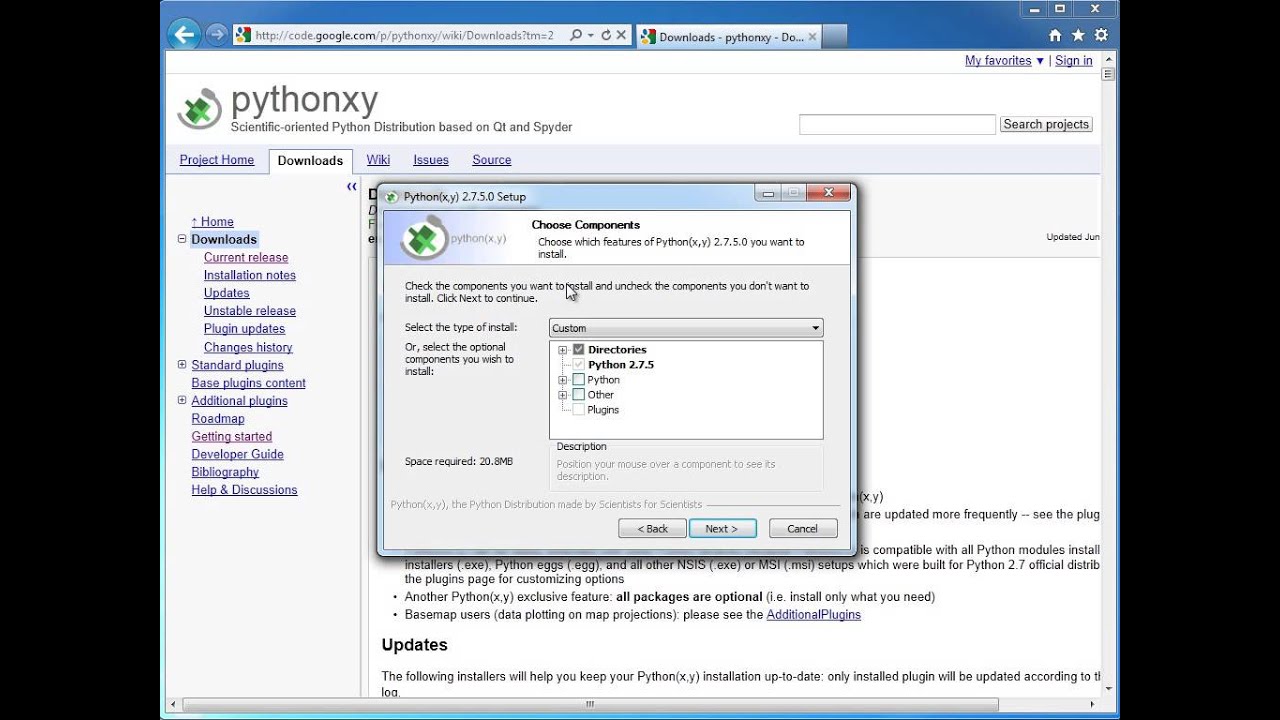The image size is (1280, 720).
Task: Cancel the Python(x,y) setup
Action: [x=803, y=529]
